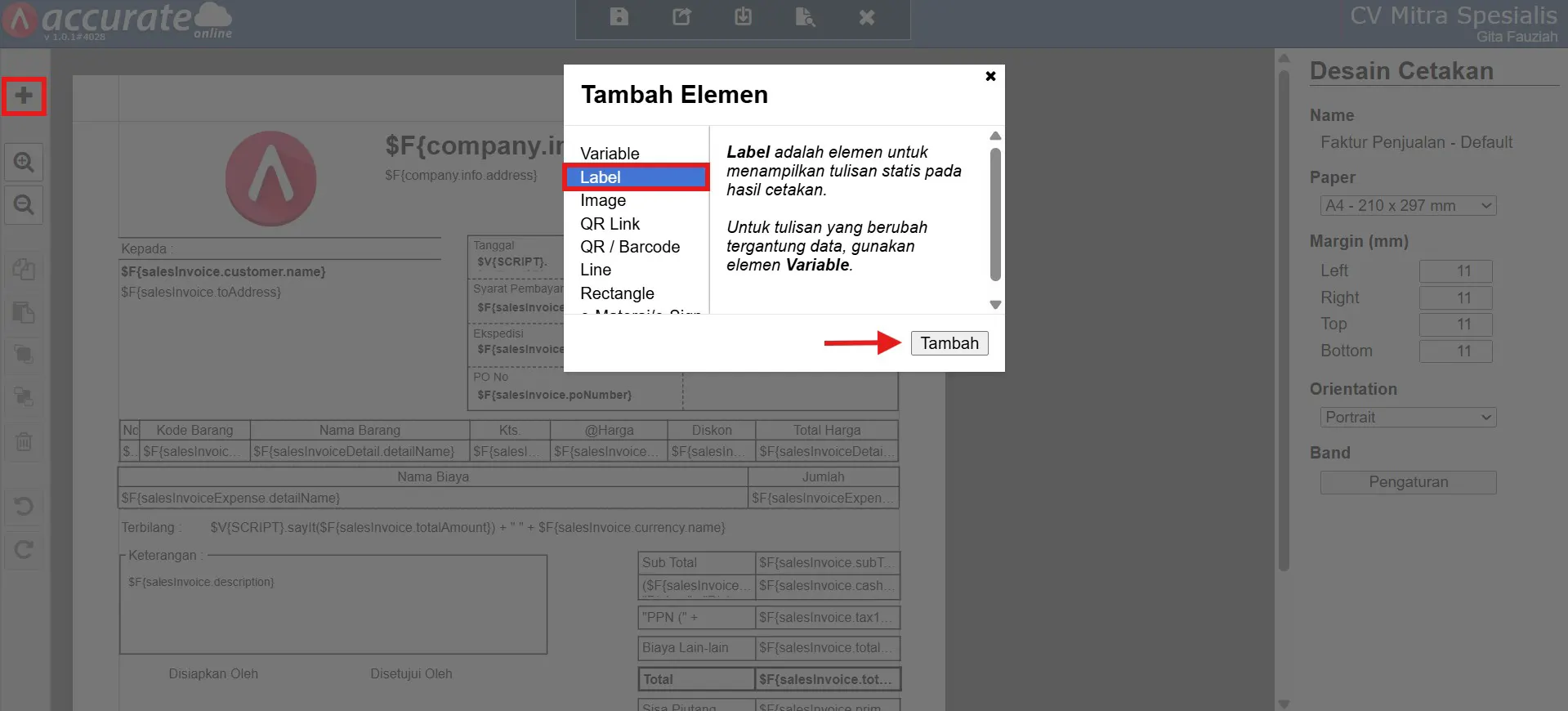Click the save floppy disk icon
Viewport: 1568px width, 711px height.
(619, 17)
